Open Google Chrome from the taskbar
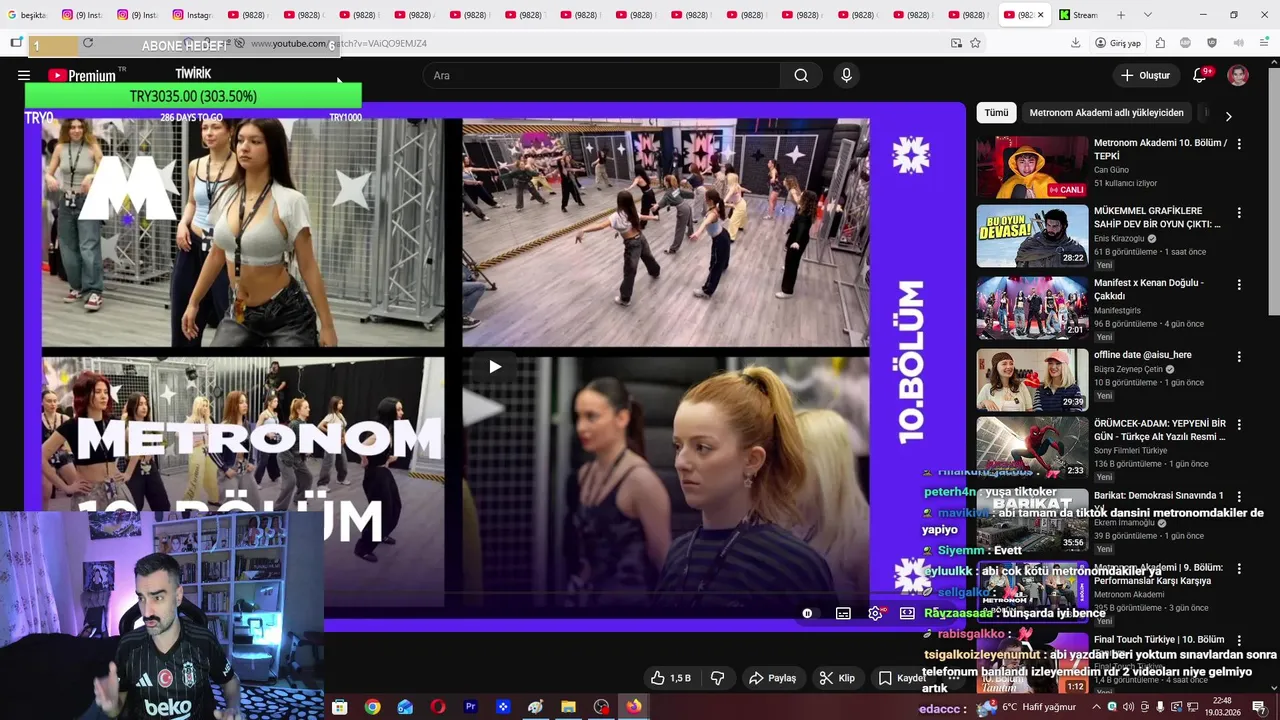Viewport: 1280px width, 720px height. (372, 707)
